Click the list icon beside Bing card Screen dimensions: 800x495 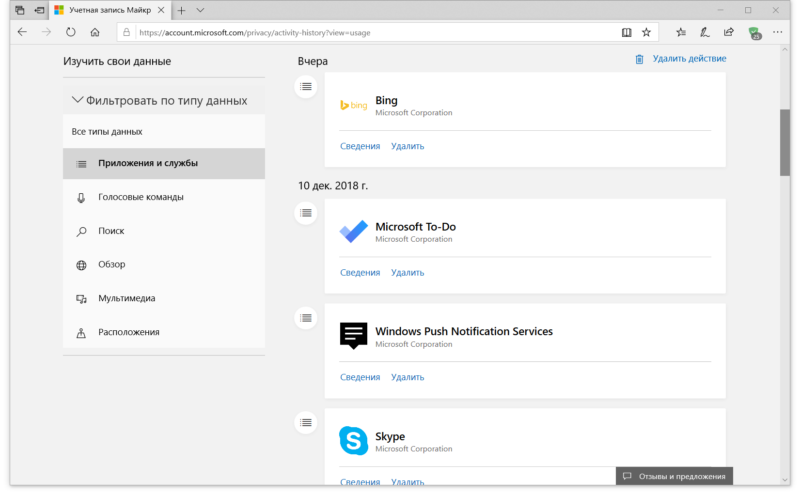306,86
